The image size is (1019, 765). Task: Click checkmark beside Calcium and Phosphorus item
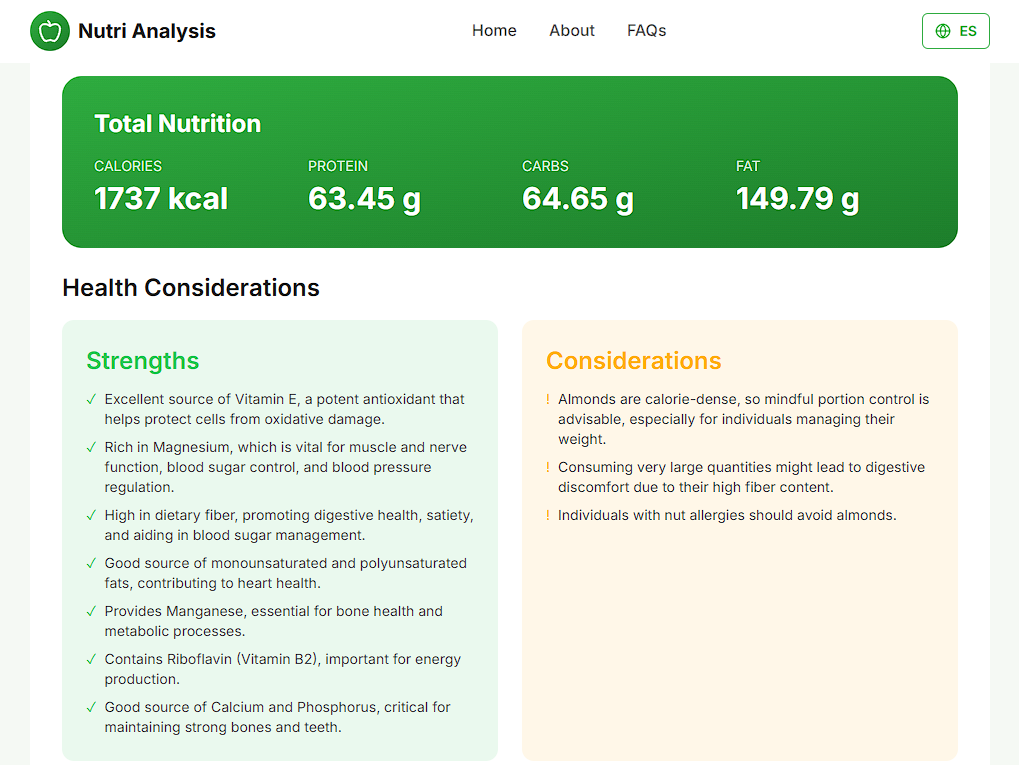point(91,707)
